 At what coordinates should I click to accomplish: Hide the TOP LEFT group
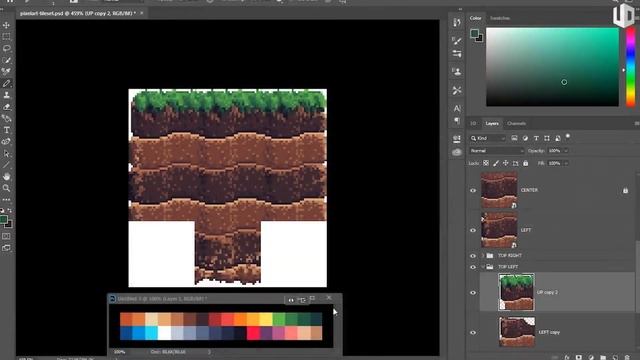pos(473,267)
